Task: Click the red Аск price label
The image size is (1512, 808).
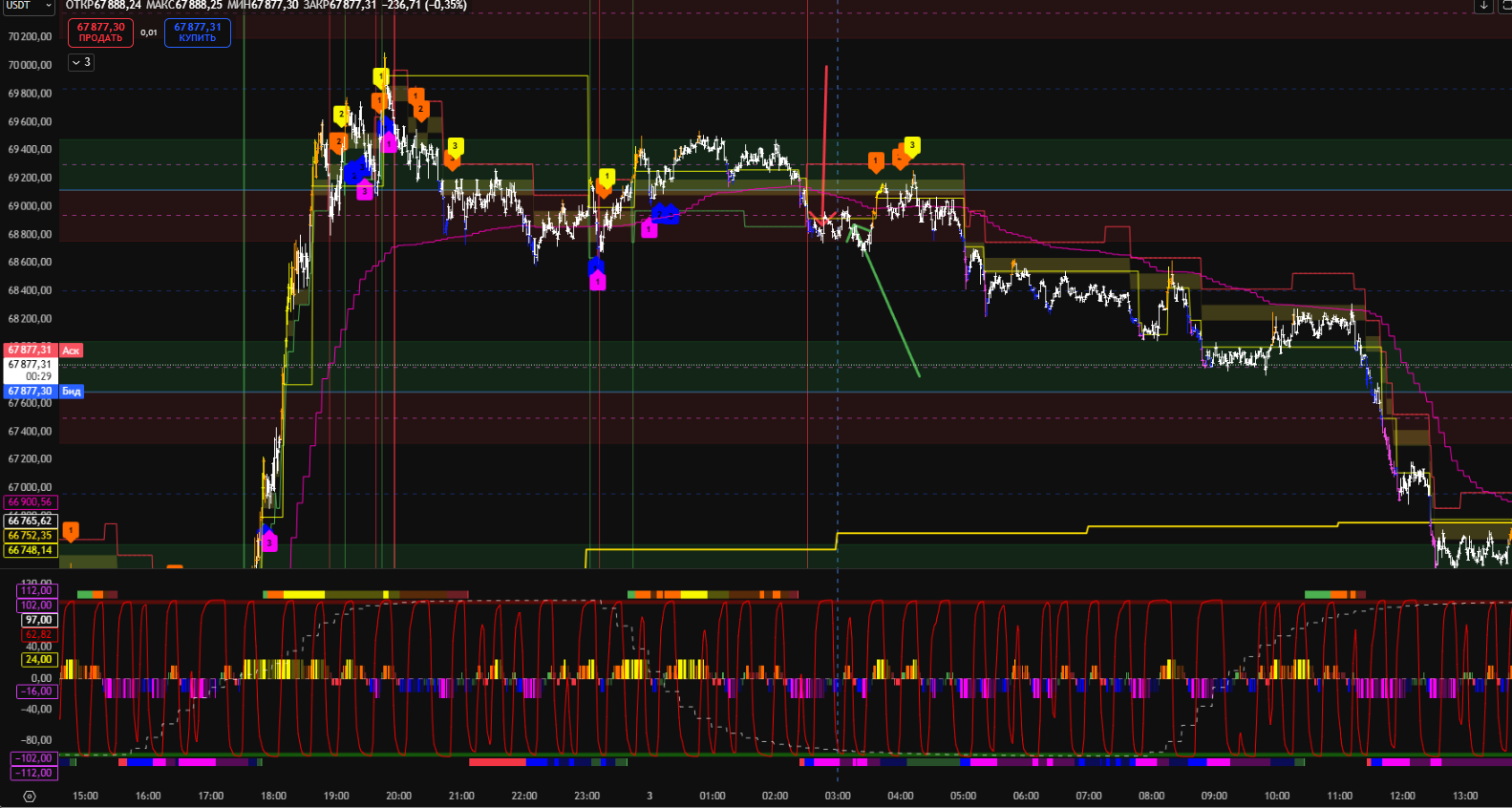Action: pos(71,351)
